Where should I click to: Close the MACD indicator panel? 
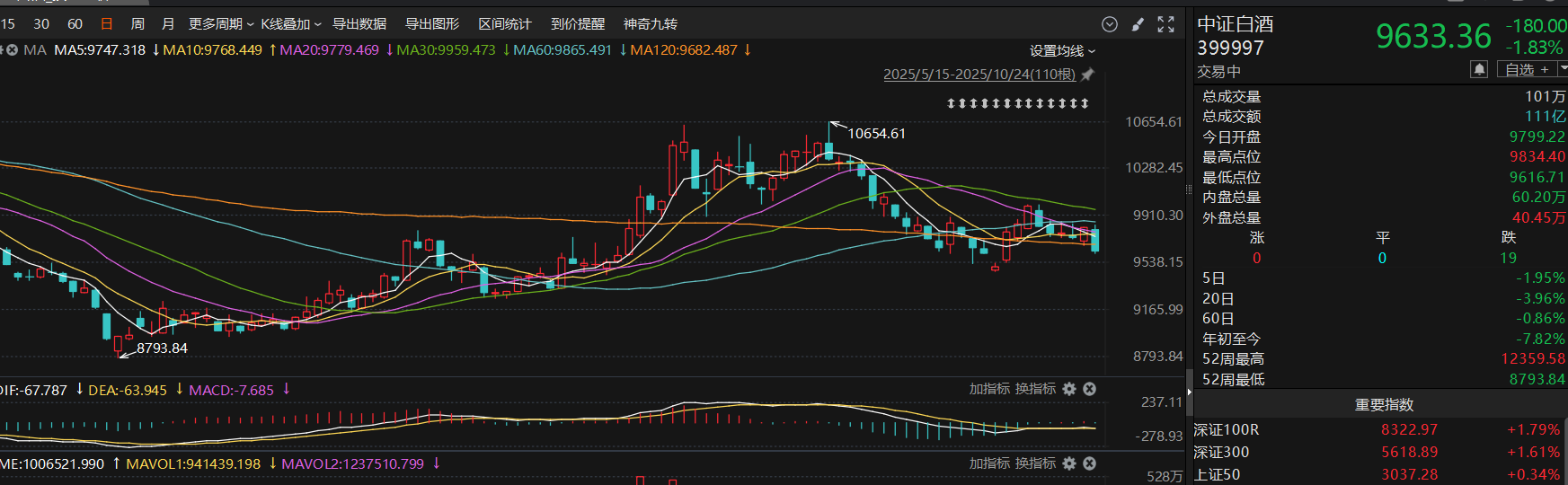point(1089,389)
